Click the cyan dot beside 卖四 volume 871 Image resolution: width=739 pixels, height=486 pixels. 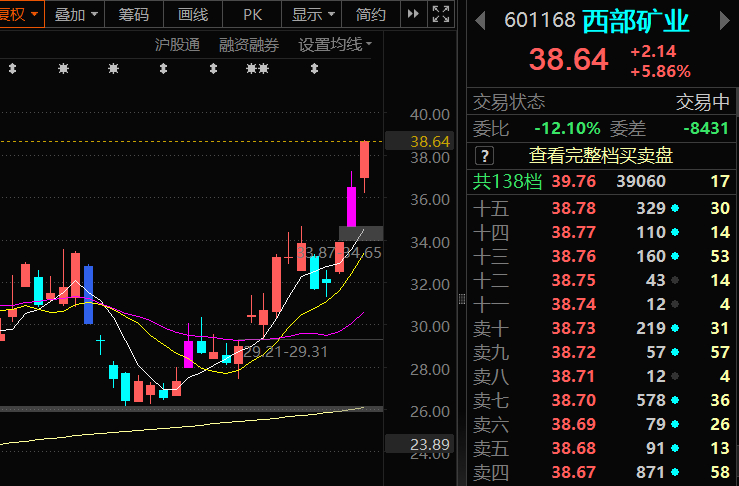pyautogui.click(x=675, y=472)
